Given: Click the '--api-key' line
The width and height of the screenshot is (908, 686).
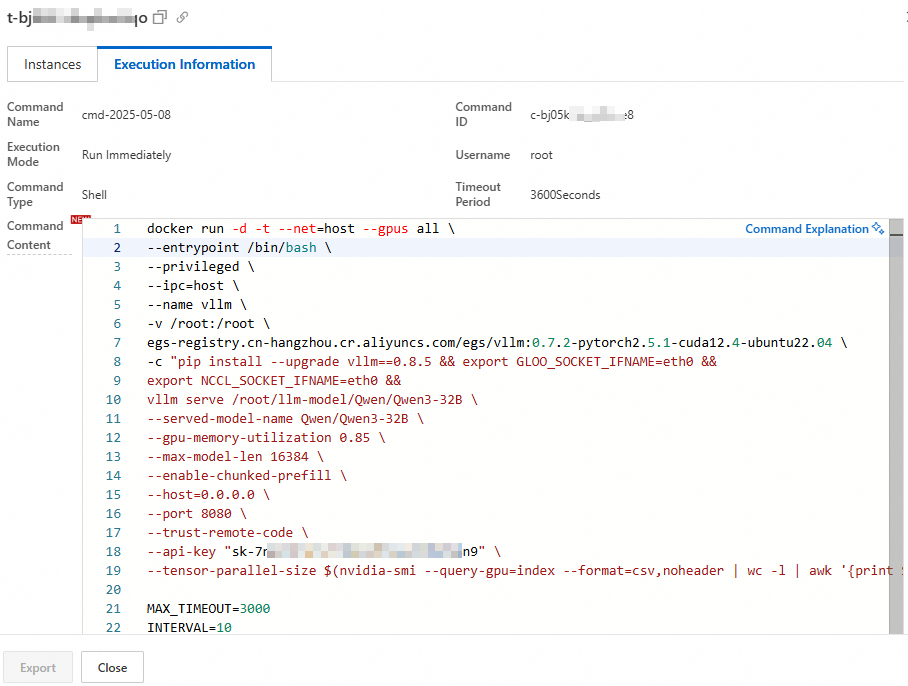Looking at the screenshot, I should [x=324, y=552].
